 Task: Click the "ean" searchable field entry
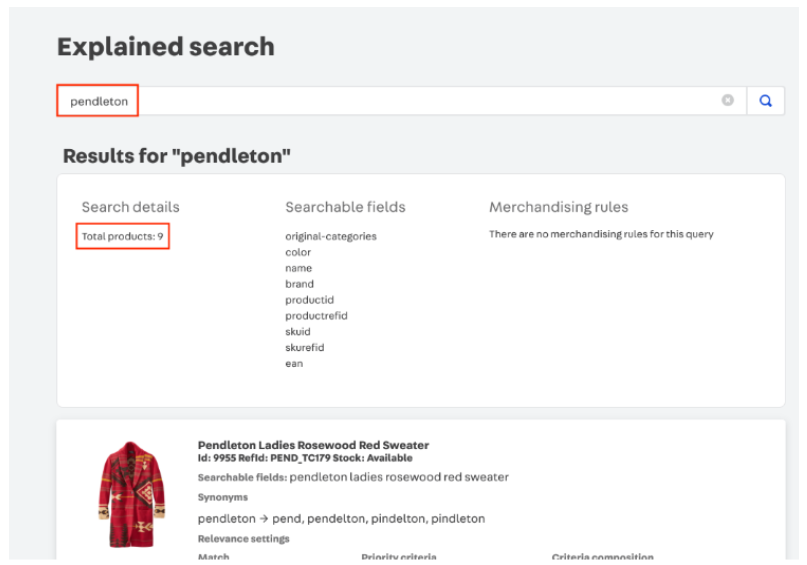pyautogui.click(x=294, y=364)
